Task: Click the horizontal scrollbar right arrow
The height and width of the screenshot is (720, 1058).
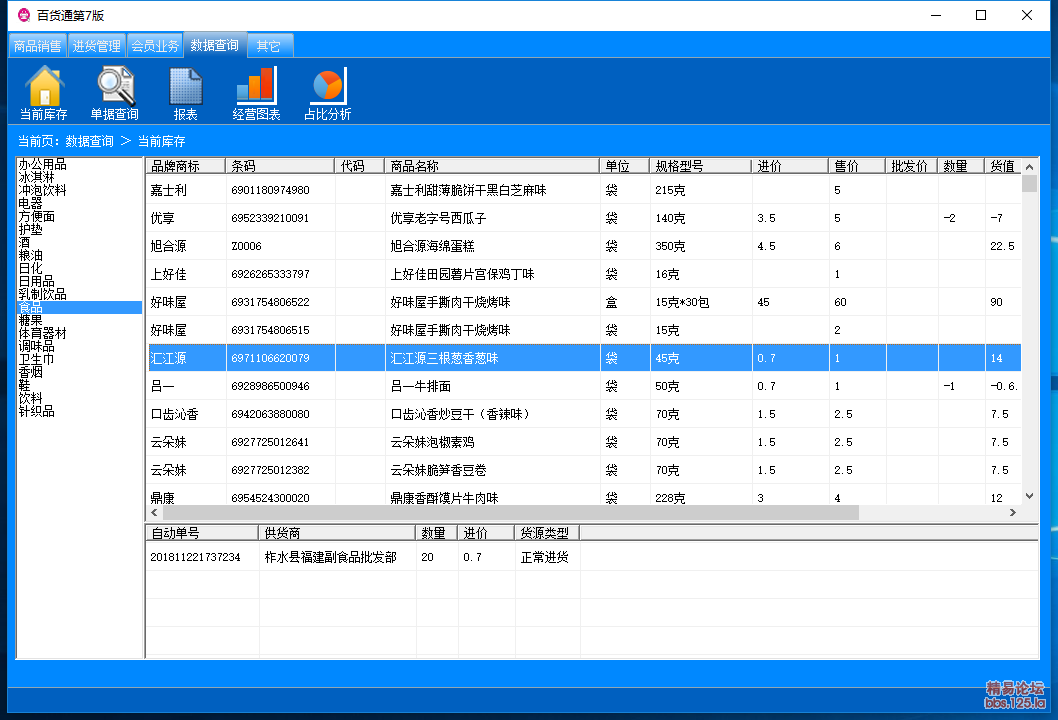Action: coord(1013,513)
